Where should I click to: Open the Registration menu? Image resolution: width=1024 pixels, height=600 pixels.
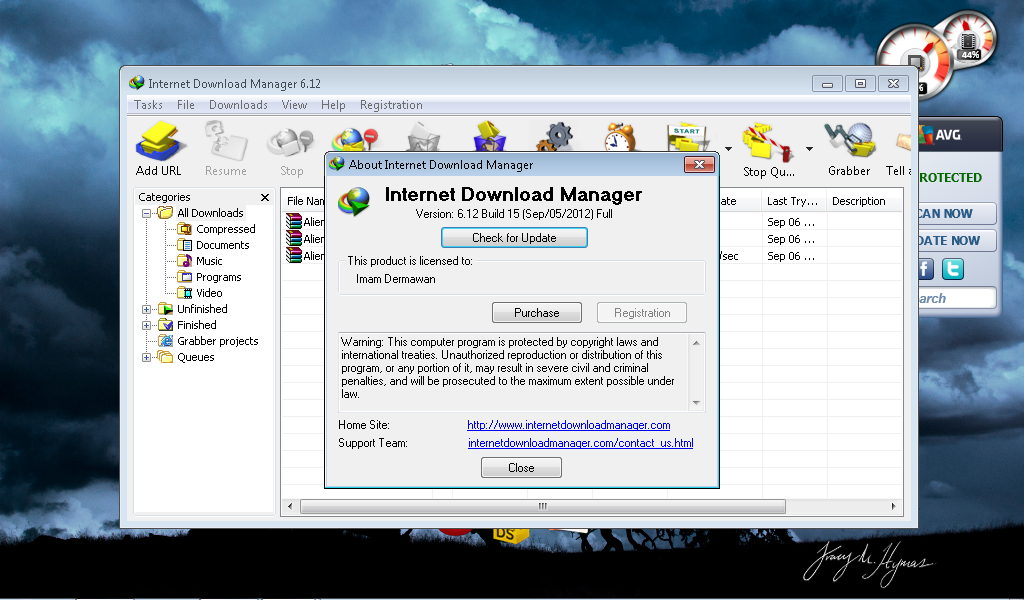point(391,104)
